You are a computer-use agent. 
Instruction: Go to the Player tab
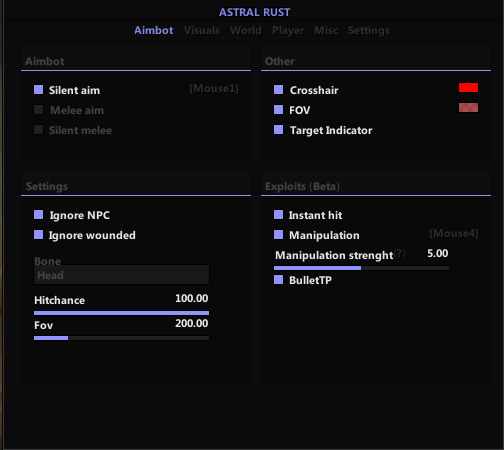pyautogui.click(x=288, y=31)
